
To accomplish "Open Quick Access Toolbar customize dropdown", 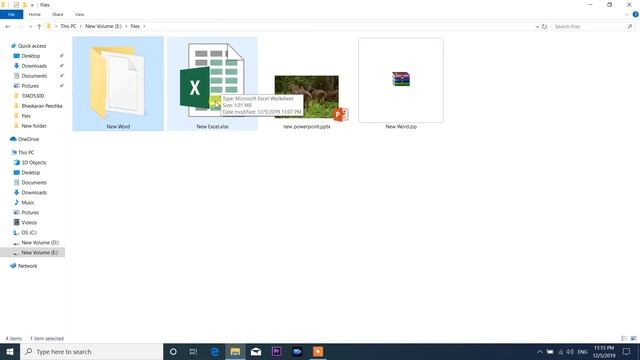I will 32,5.
